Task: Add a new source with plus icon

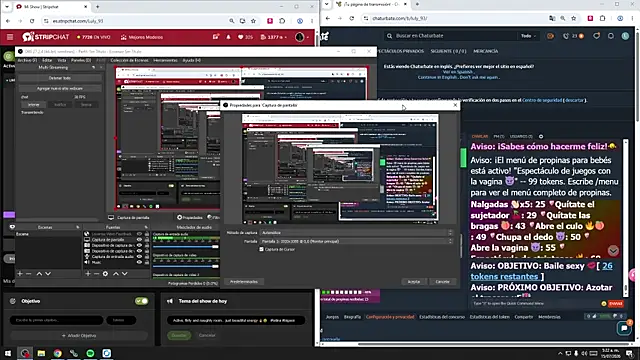Action: click(88, 273)
